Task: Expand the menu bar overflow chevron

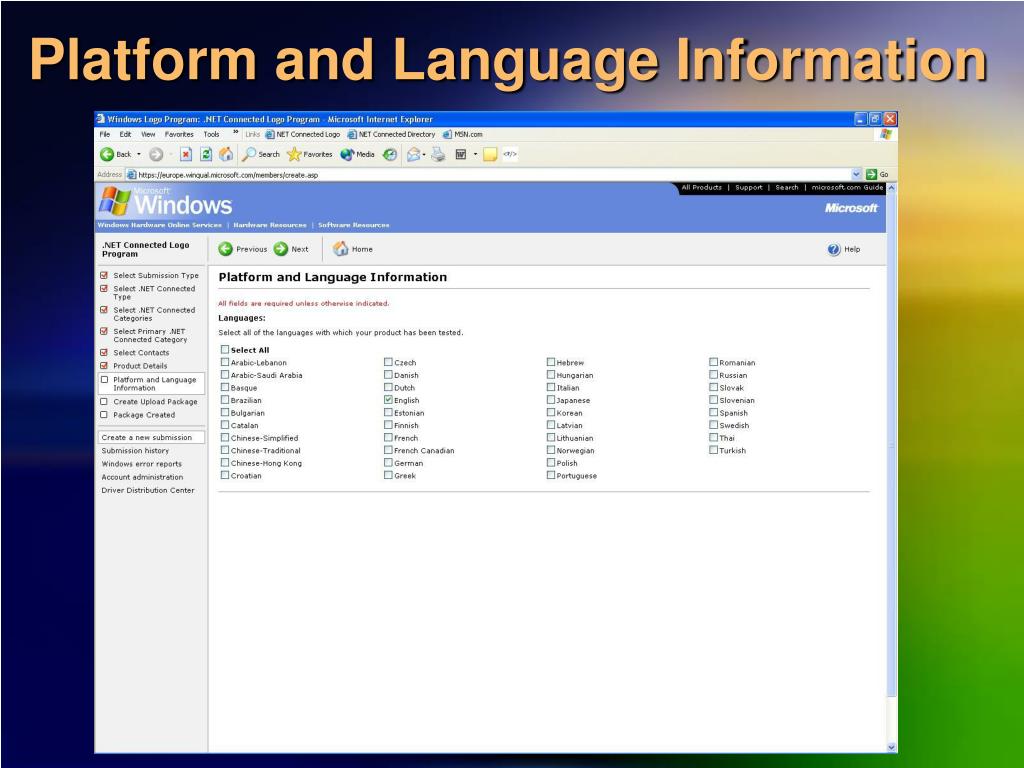Action: point(236,133)
